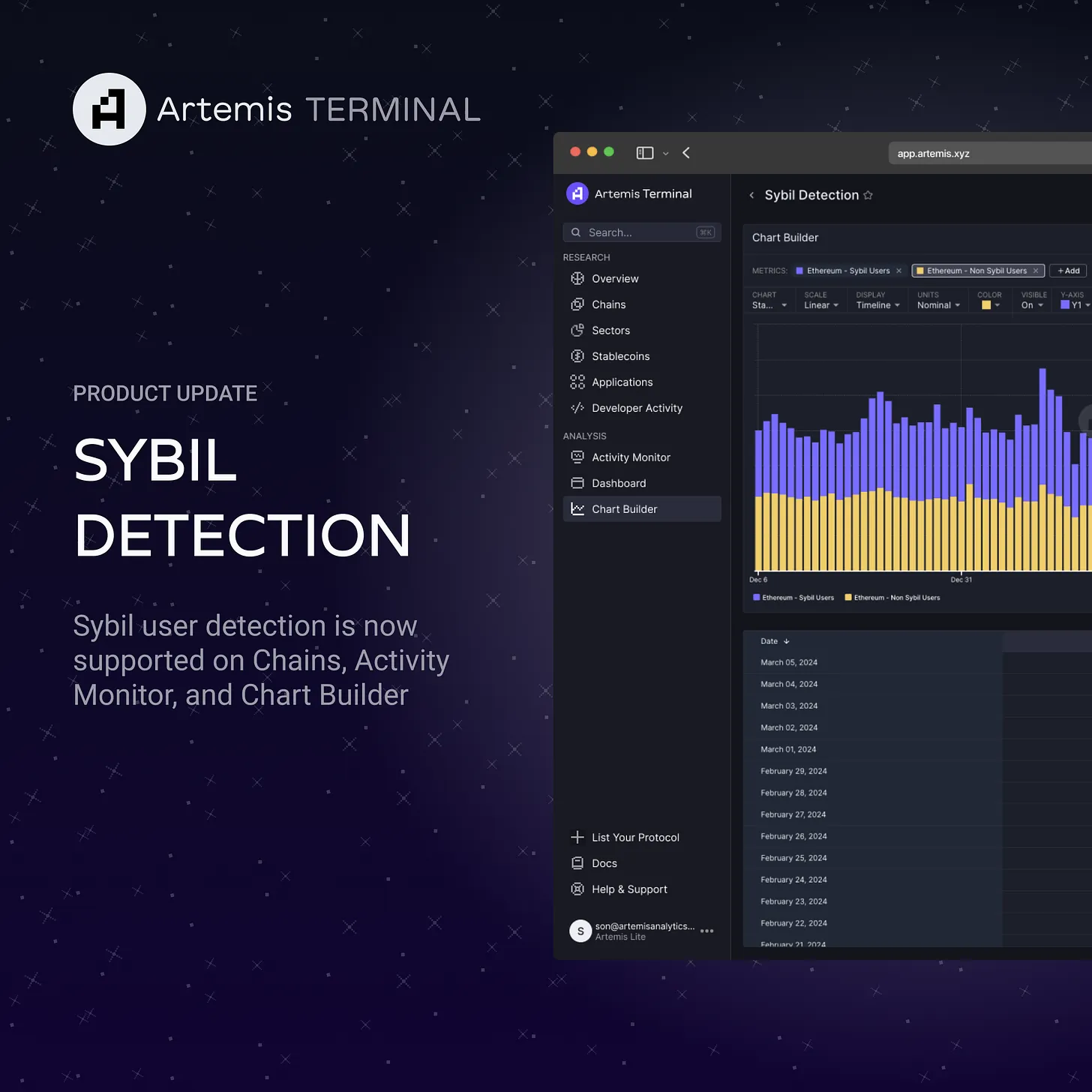Open the Dashboard icon
Image resolution: width=1092 pixels, height=1092 pixels.
pos(577,483)
